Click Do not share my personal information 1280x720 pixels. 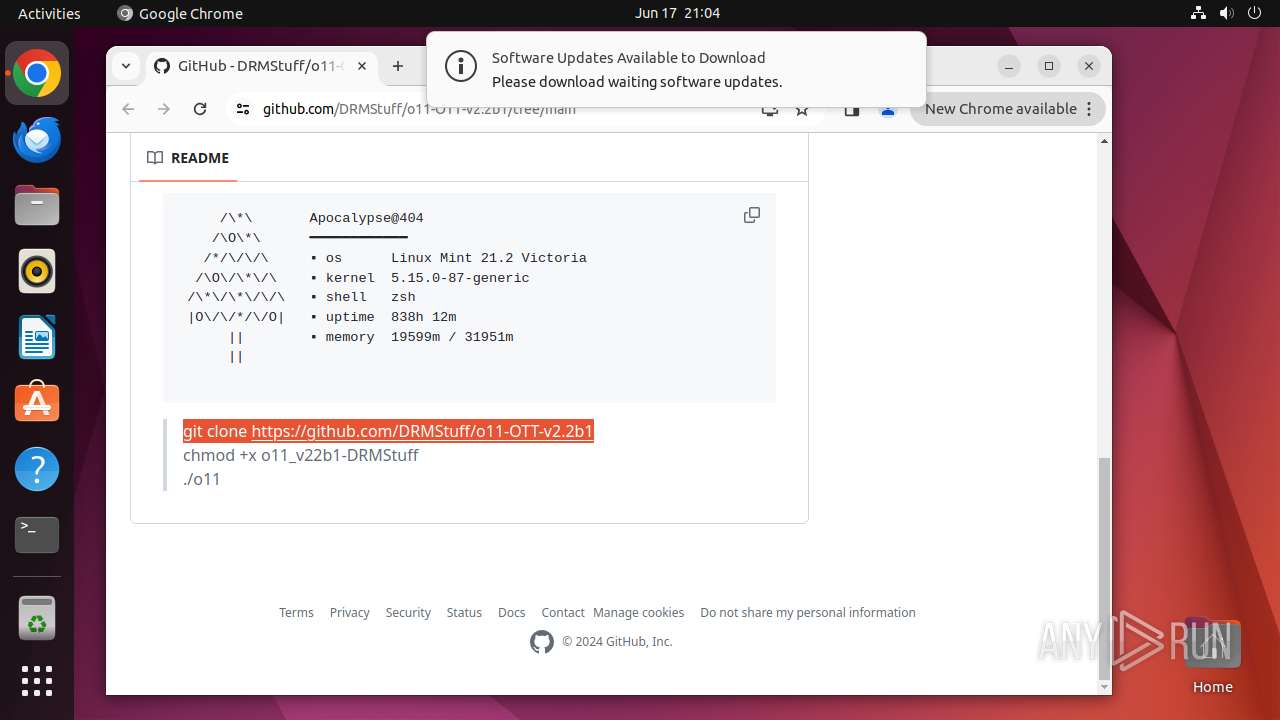click(808, 612)
